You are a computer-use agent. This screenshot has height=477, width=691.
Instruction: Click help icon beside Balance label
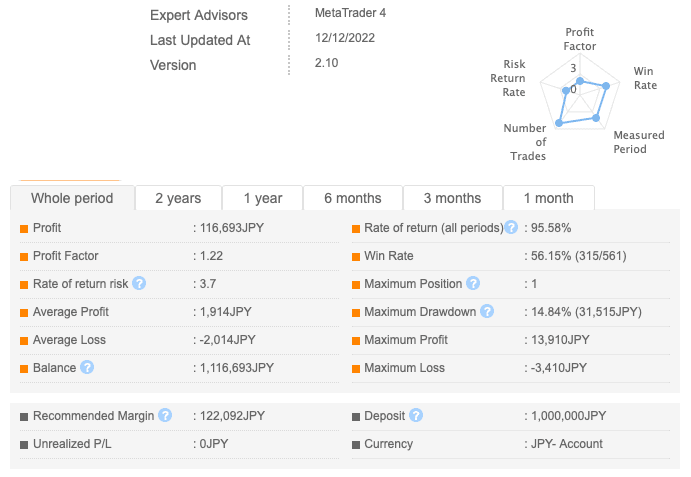pyautogui.click(x=87, y=367)
